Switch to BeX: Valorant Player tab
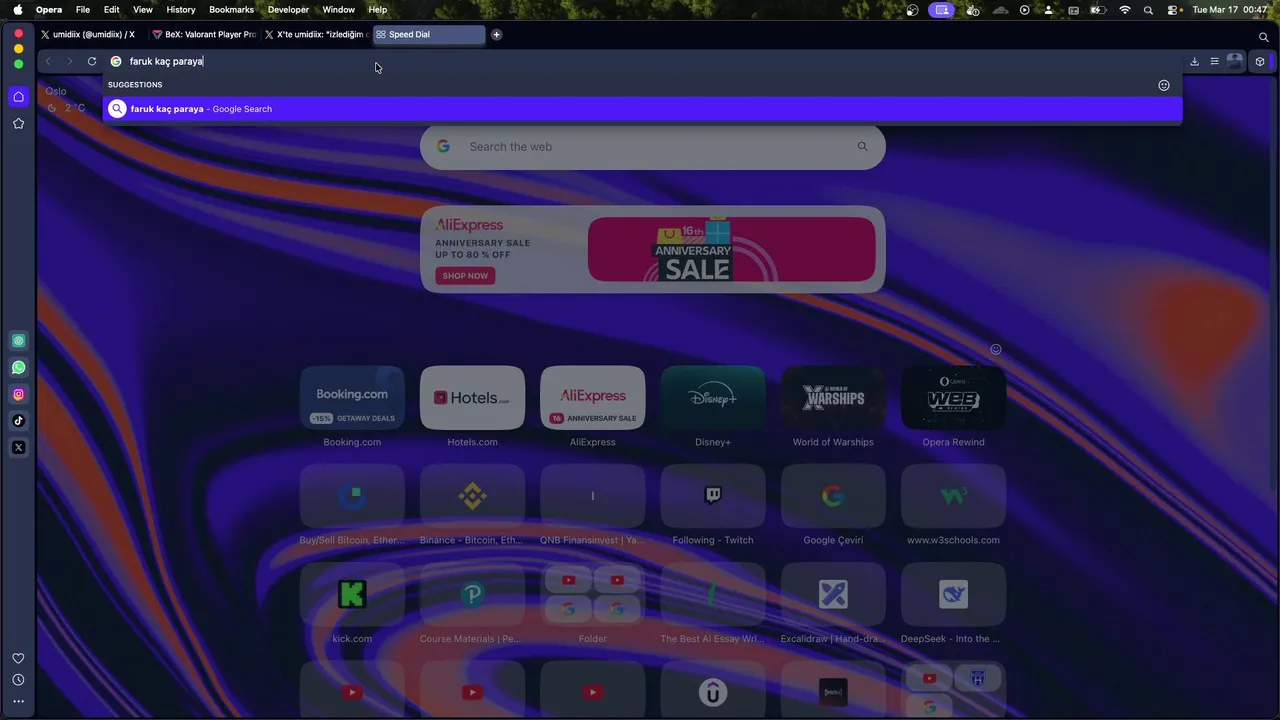The image size is (1280, 720). [204, 34]
